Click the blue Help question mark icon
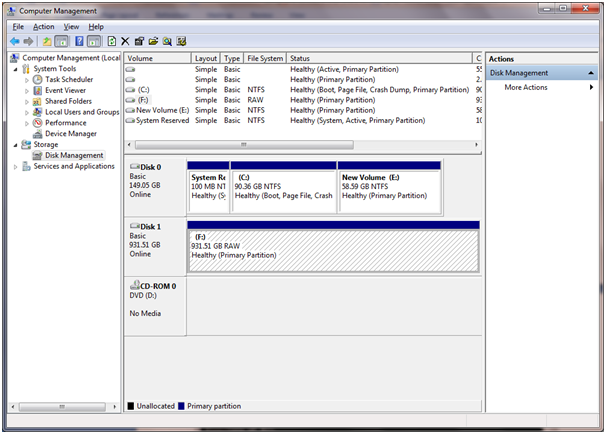This screenshot has height=434, width=606. coord(78,41)
